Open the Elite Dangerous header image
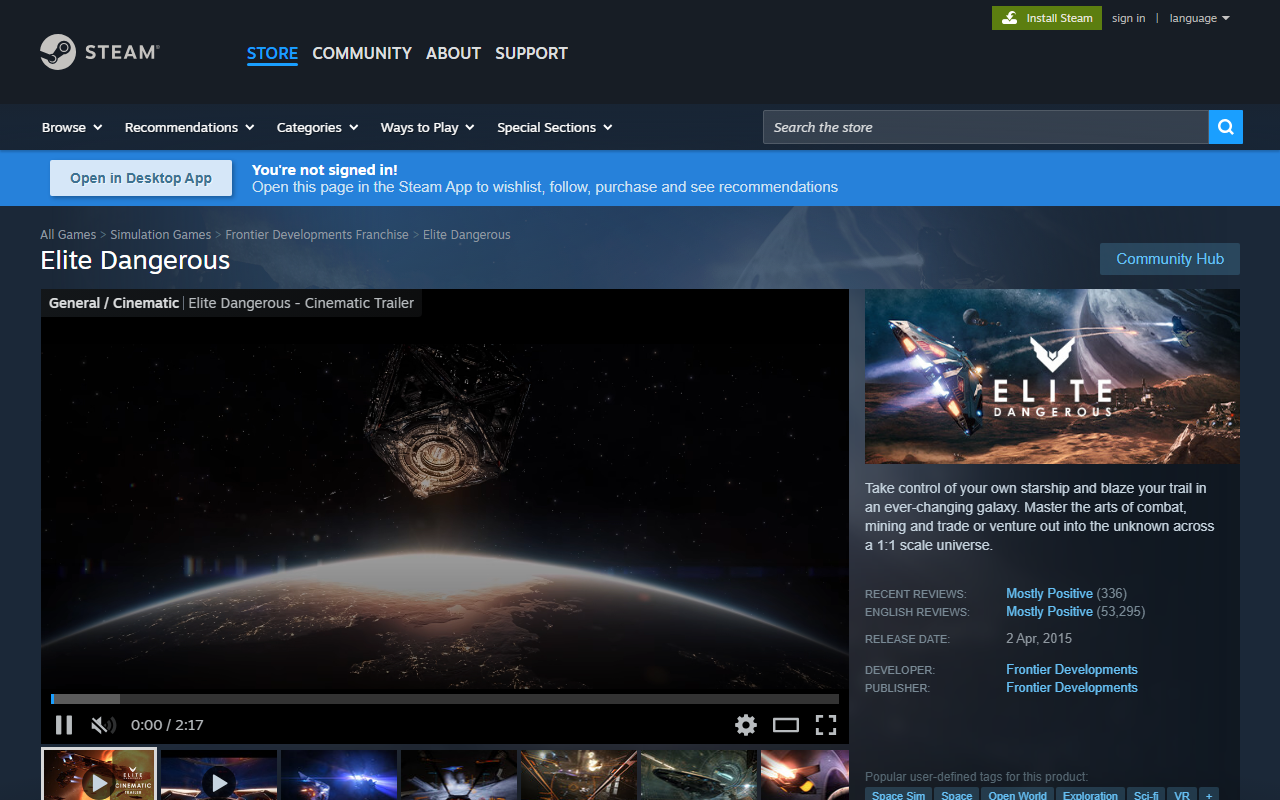1280x800 pixels. (1052, 376)
